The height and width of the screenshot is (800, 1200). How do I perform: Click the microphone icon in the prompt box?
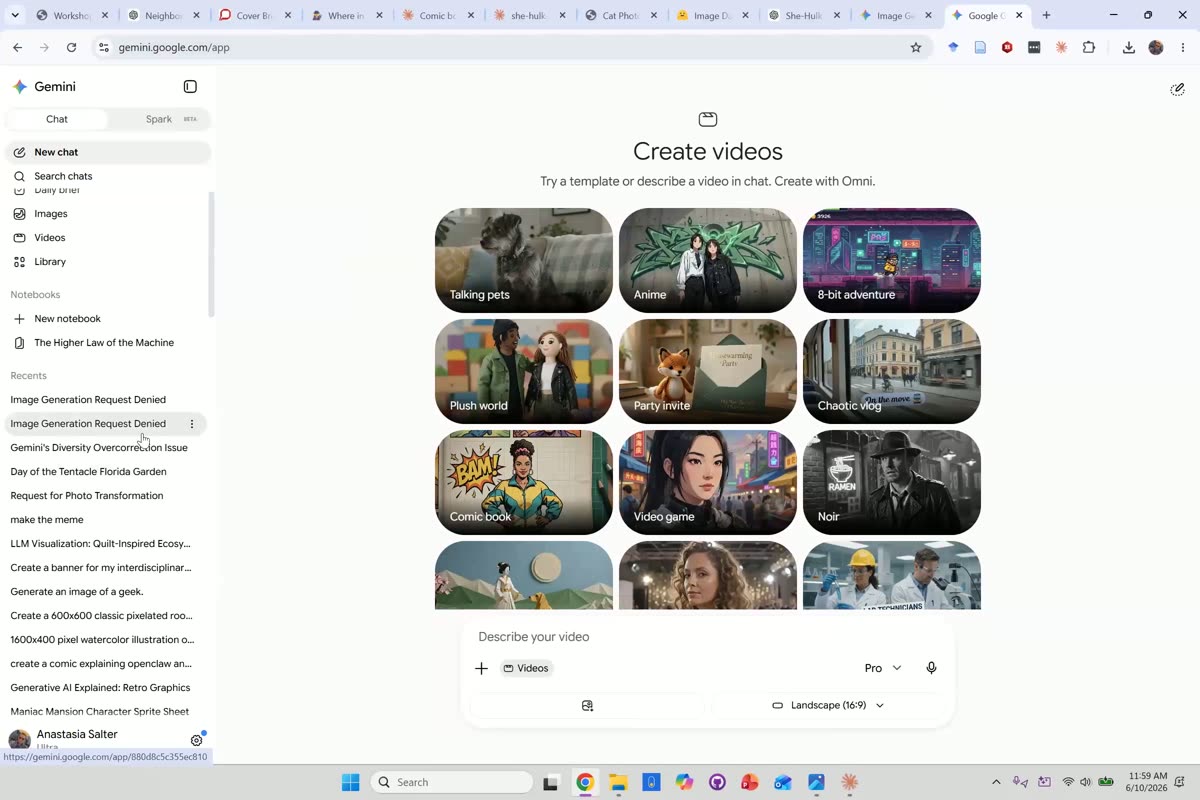[931, 668]
